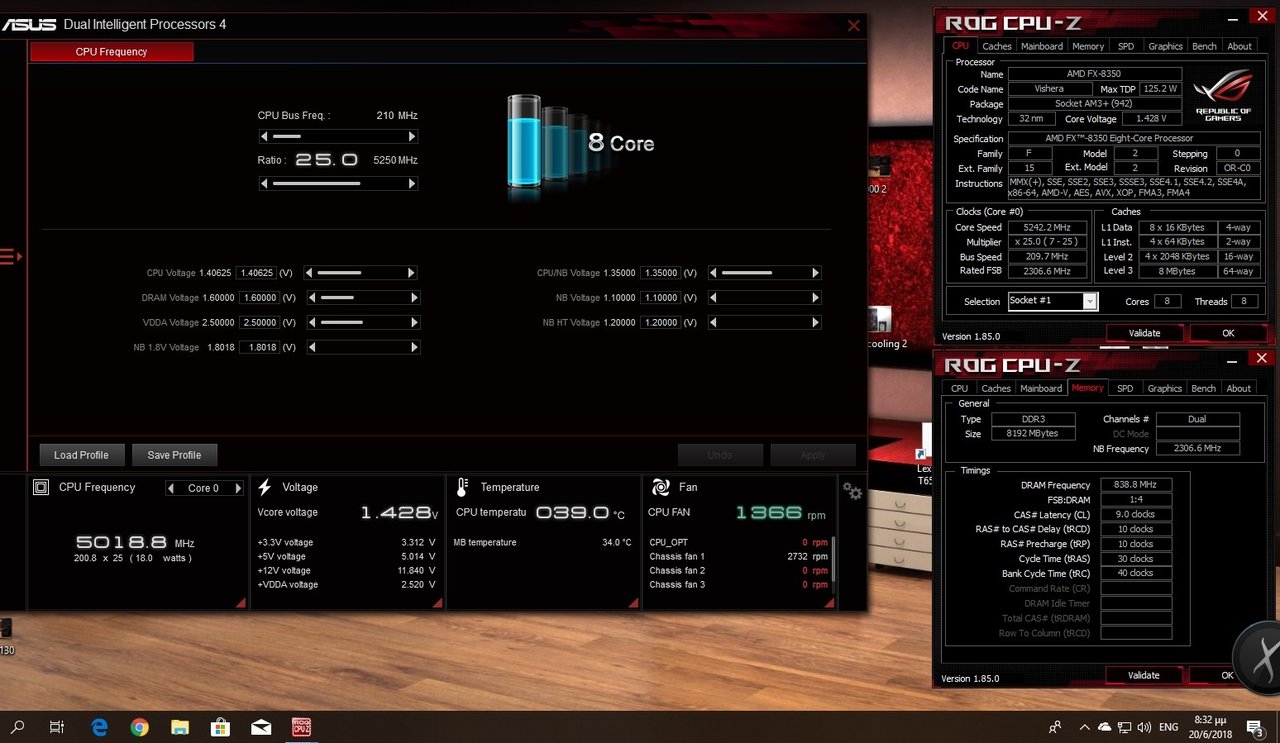Select the CPU Frequency tab
Image resolution: width=1280 pixels, height=743 pixels.
[x=111, y=52]
